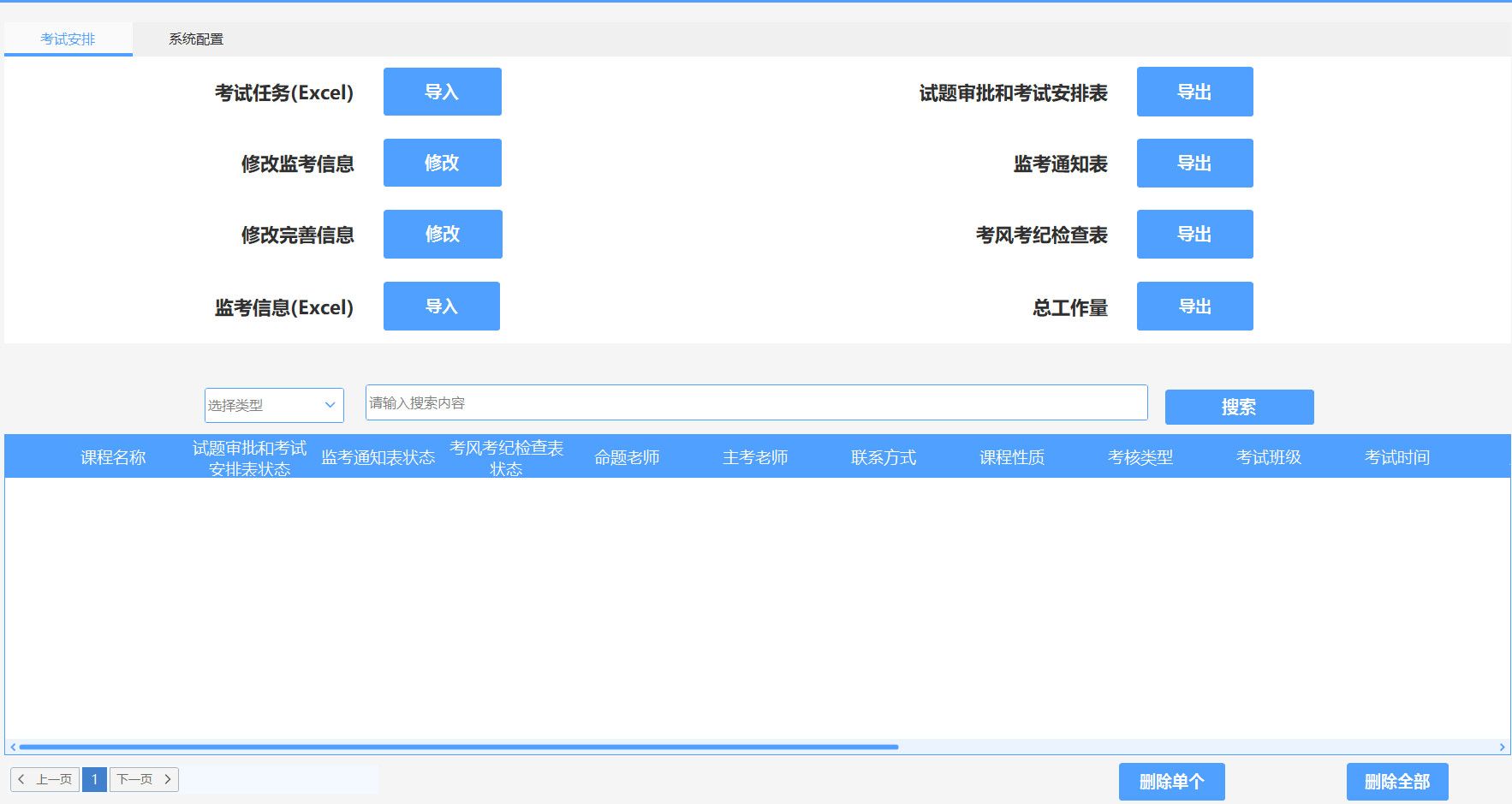Click 删除全部 button
The height and width of the screenshot is (804, 1512).
click(1396, 782)
